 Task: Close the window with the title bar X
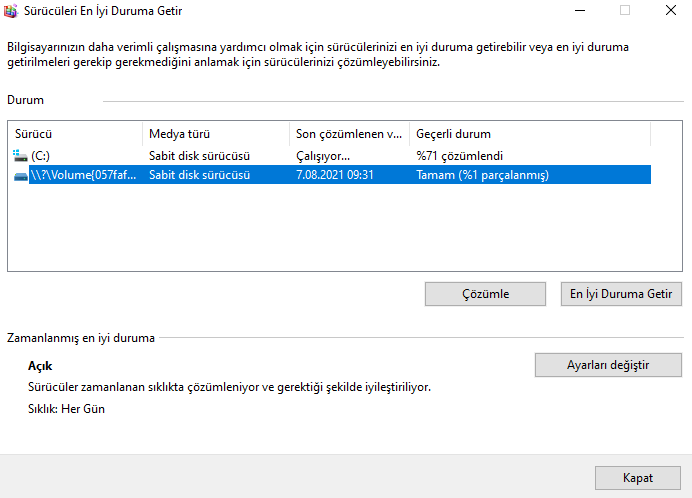click(671, 11)
